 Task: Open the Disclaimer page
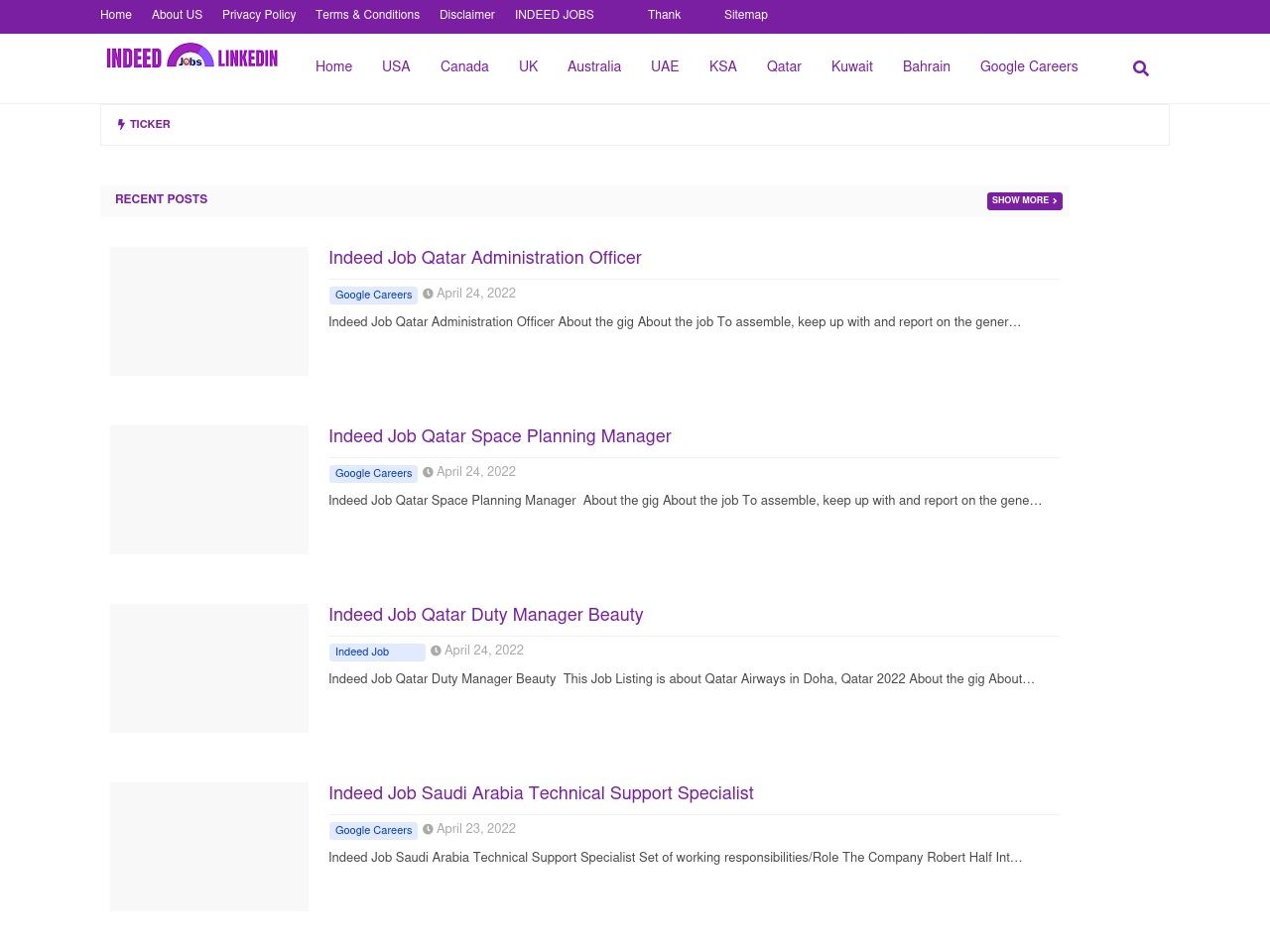pos(467,15)
